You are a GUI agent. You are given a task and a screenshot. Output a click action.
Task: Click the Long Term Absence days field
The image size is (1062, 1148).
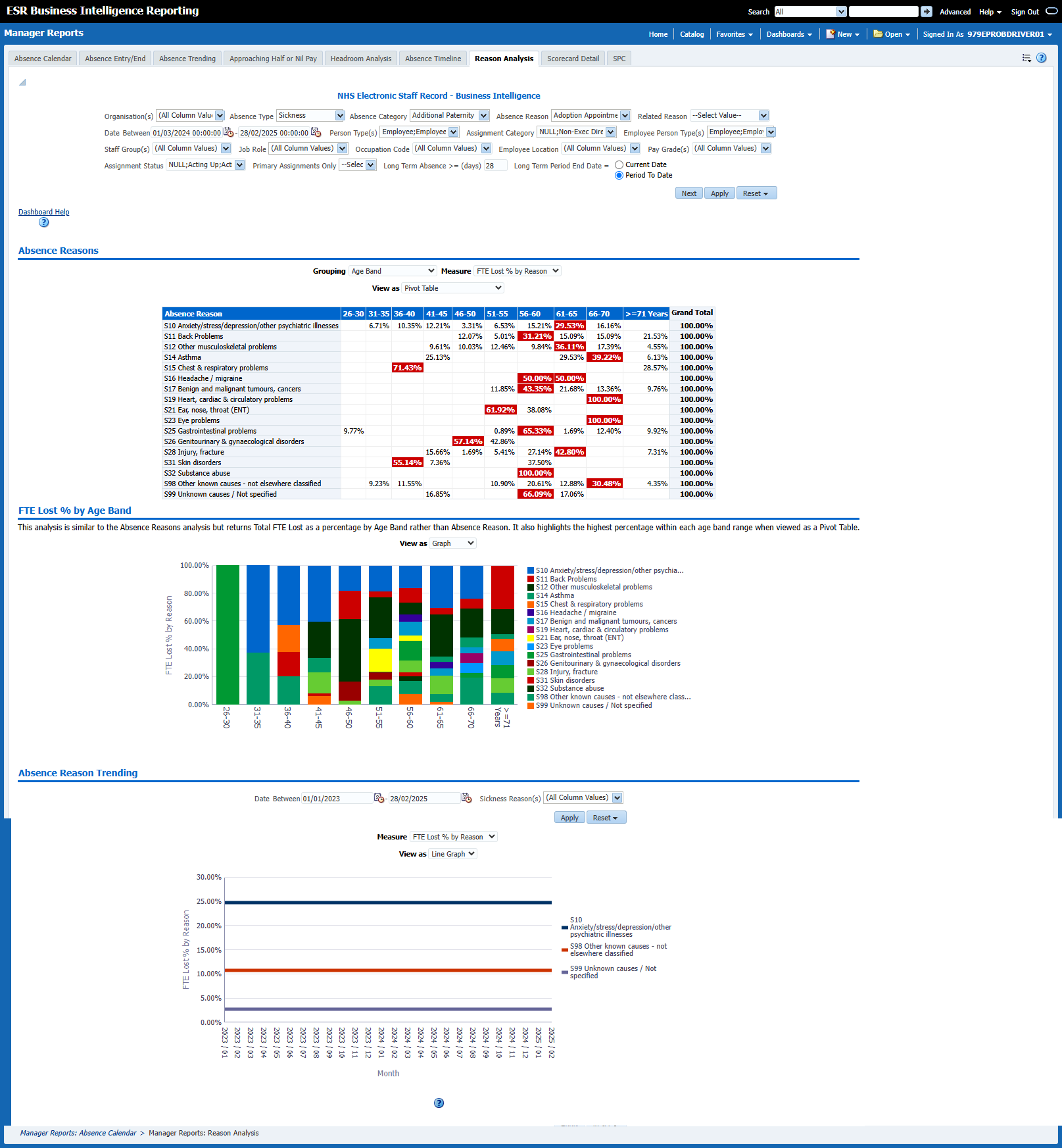[x=495, y=166]
